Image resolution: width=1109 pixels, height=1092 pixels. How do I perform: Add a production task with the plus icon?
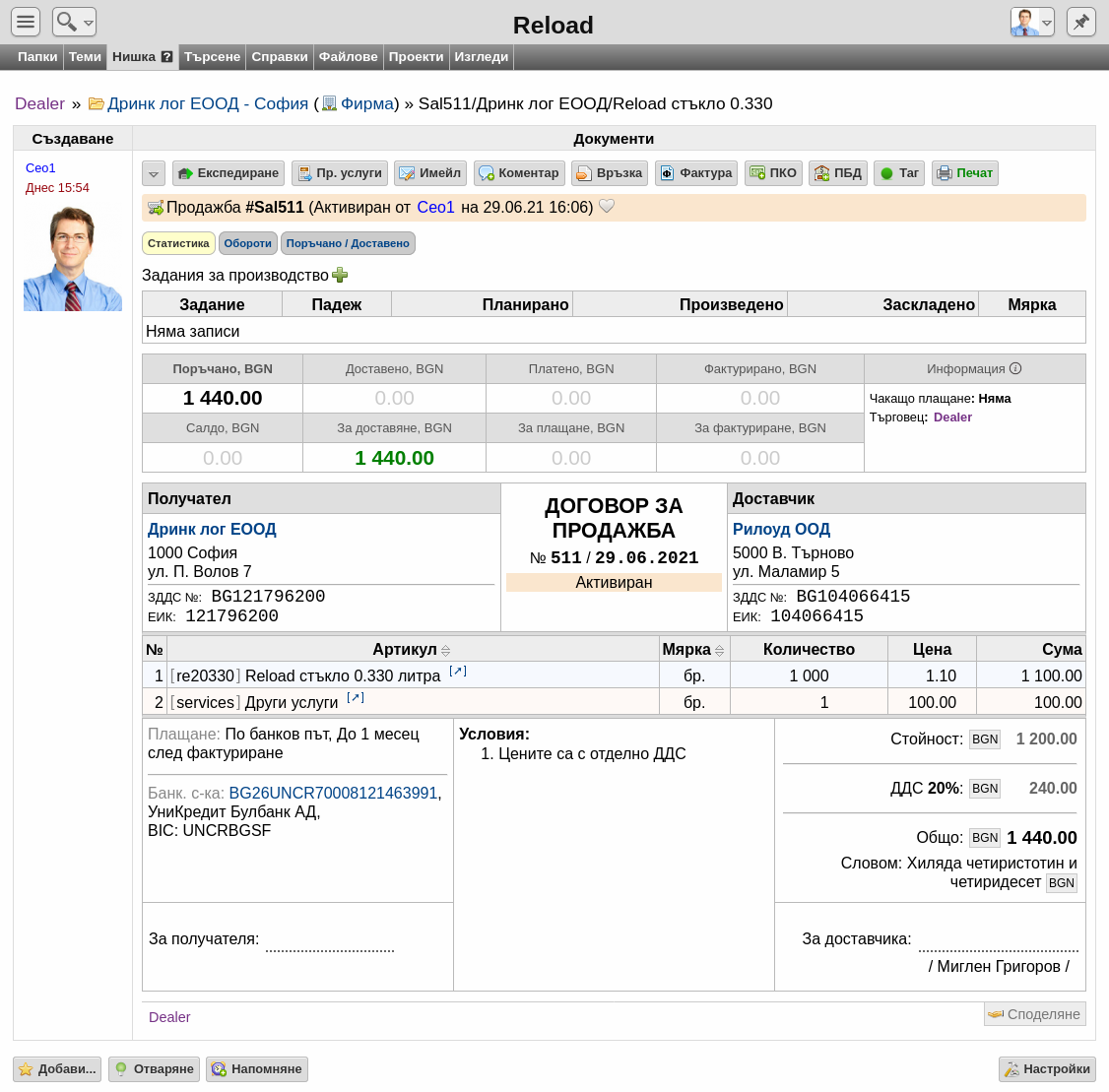(340, 275)
